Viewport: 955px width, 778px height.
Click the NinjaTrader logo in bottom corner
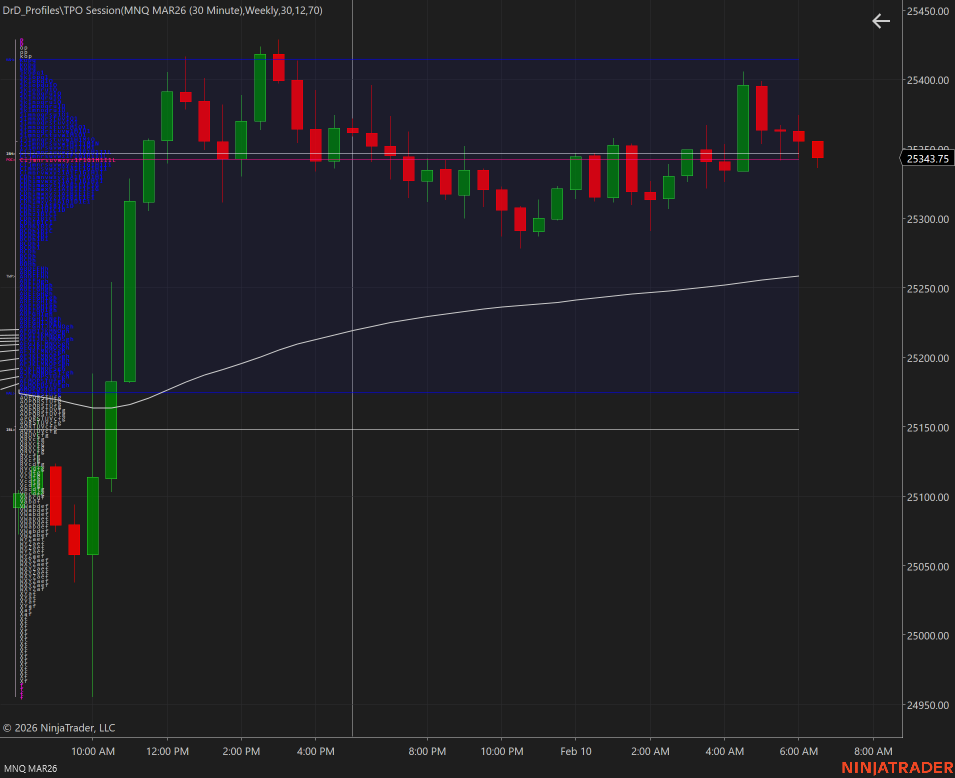pyautogui.click(x=894, y=767)
